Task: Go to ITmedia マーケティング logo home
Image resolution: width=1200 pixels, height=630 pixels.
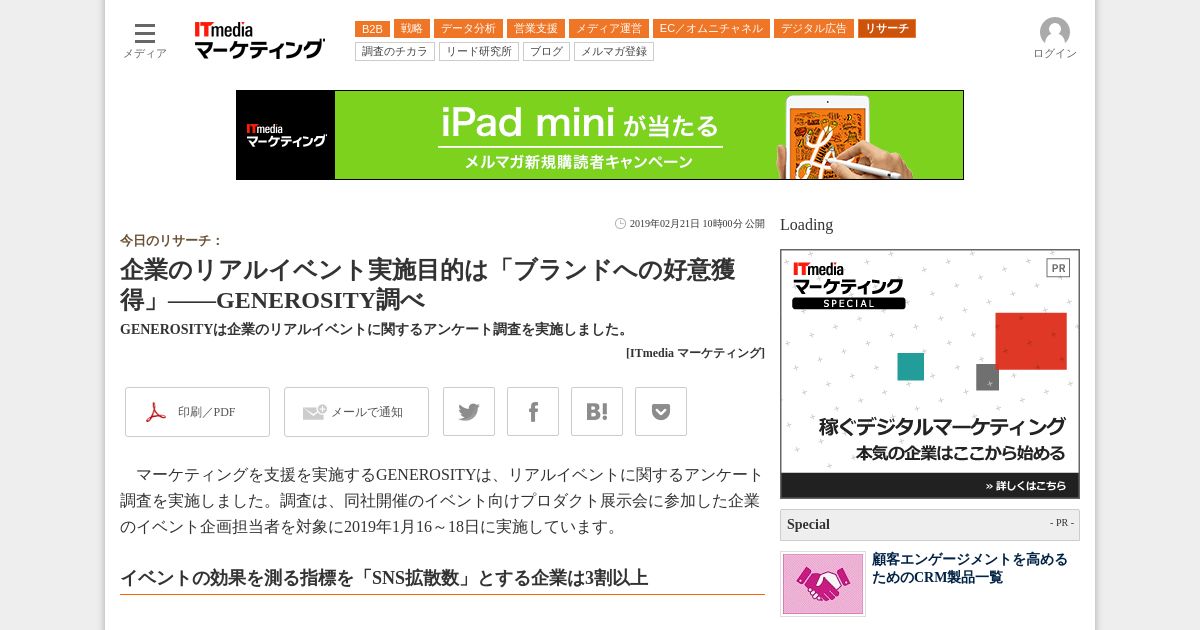Action: [259, 40]
